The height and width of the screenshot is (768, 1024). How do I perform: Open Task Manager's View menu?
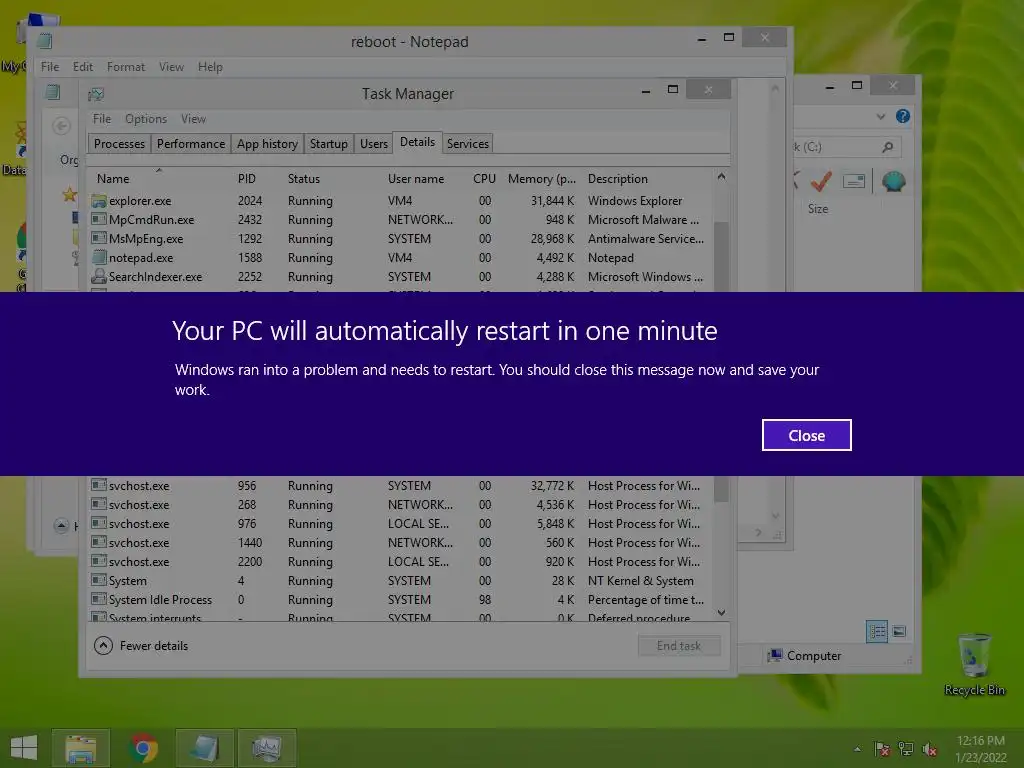(193, 119)
